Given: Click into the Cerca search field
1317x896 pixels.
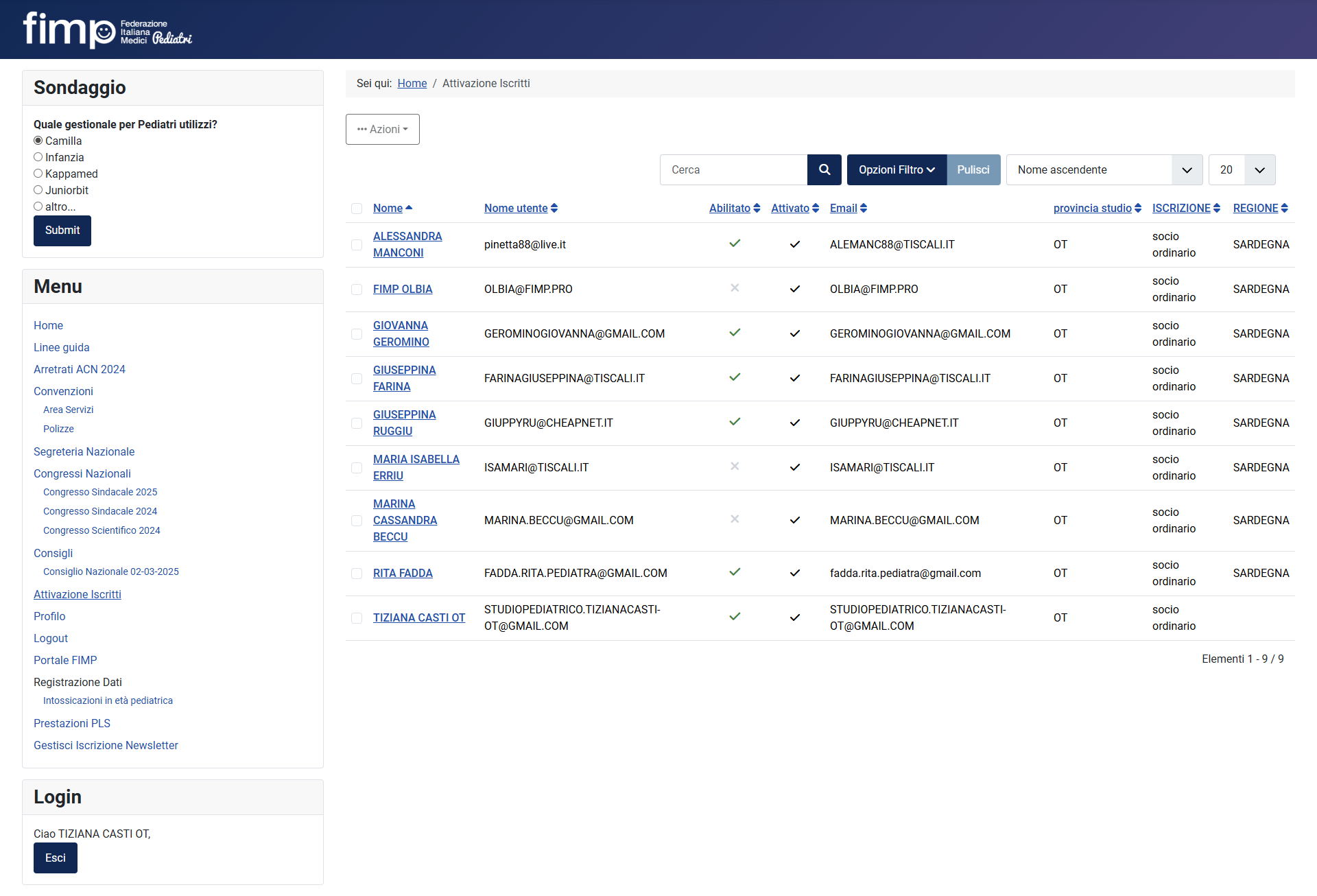Looking at the screenshot, I should (x=733, y=169).
